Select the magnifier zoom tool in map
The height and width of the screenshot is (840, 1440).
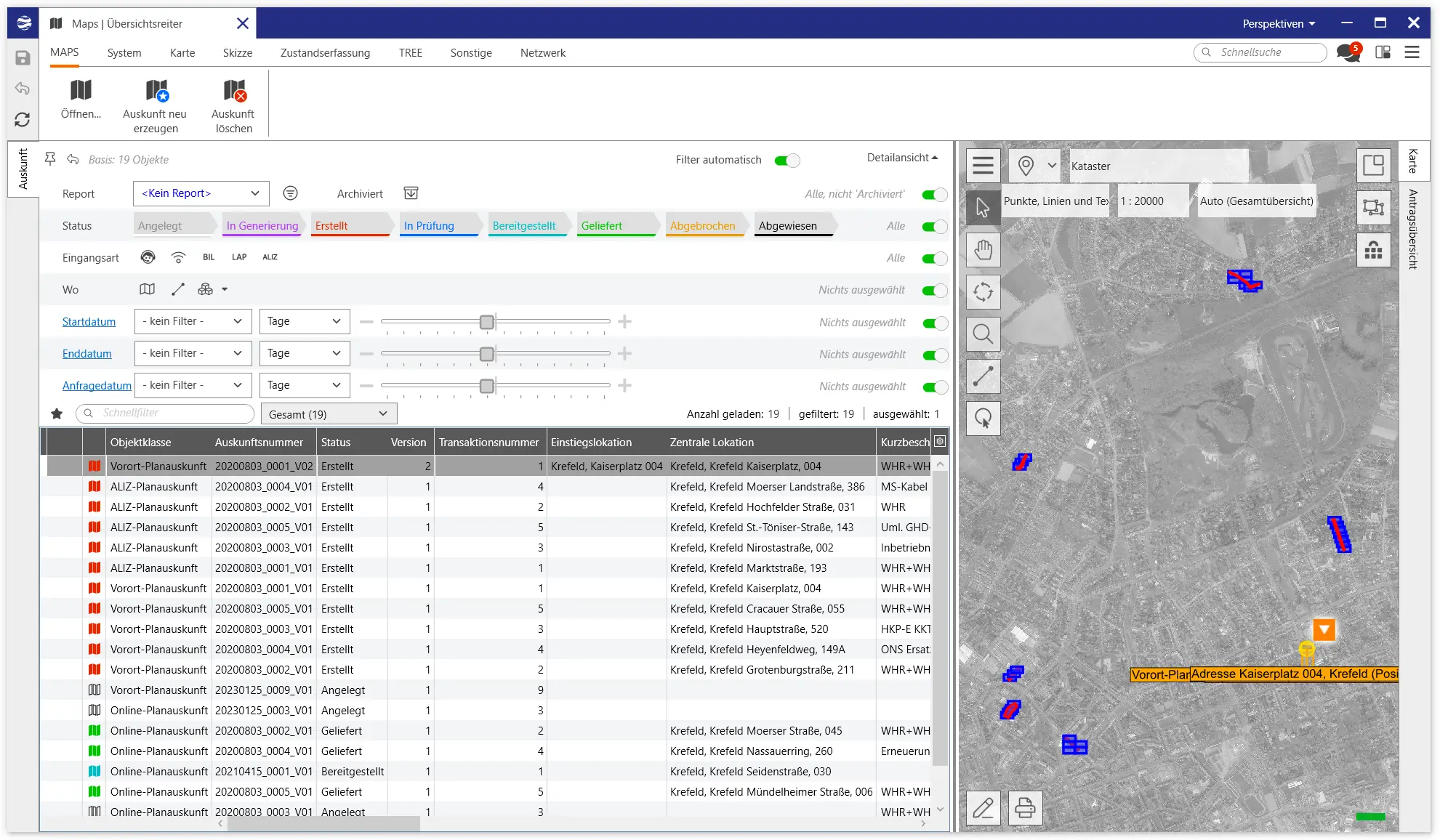click(983, 334)
